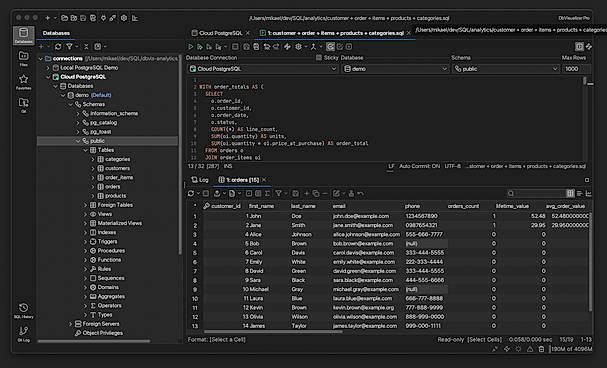Viewport: 607px width, 368px height.
Task: Switch to the Log tab
Action: [x=200, y=180]
